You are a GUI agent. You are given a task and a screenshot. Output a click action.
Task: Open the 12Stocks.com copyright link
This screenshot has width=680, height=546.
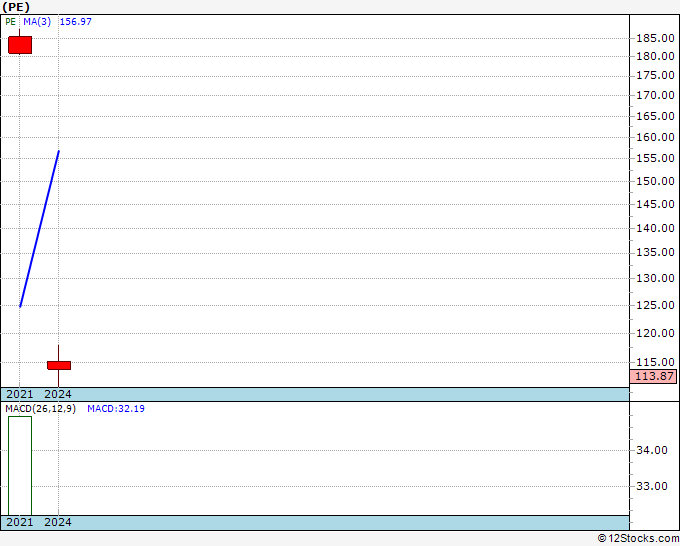coord(638,539)
